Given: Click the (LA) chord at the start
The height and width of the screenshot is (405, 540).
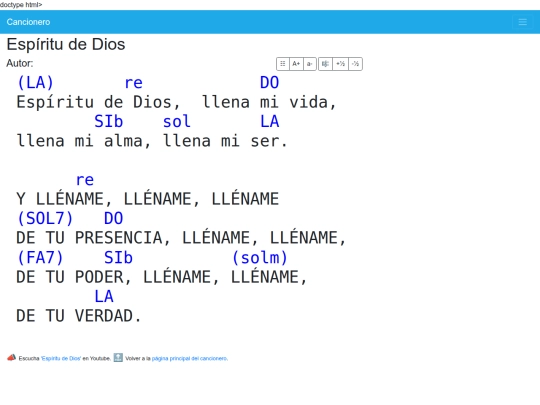Looking at the screenshot, I should (x=35, y=83).
